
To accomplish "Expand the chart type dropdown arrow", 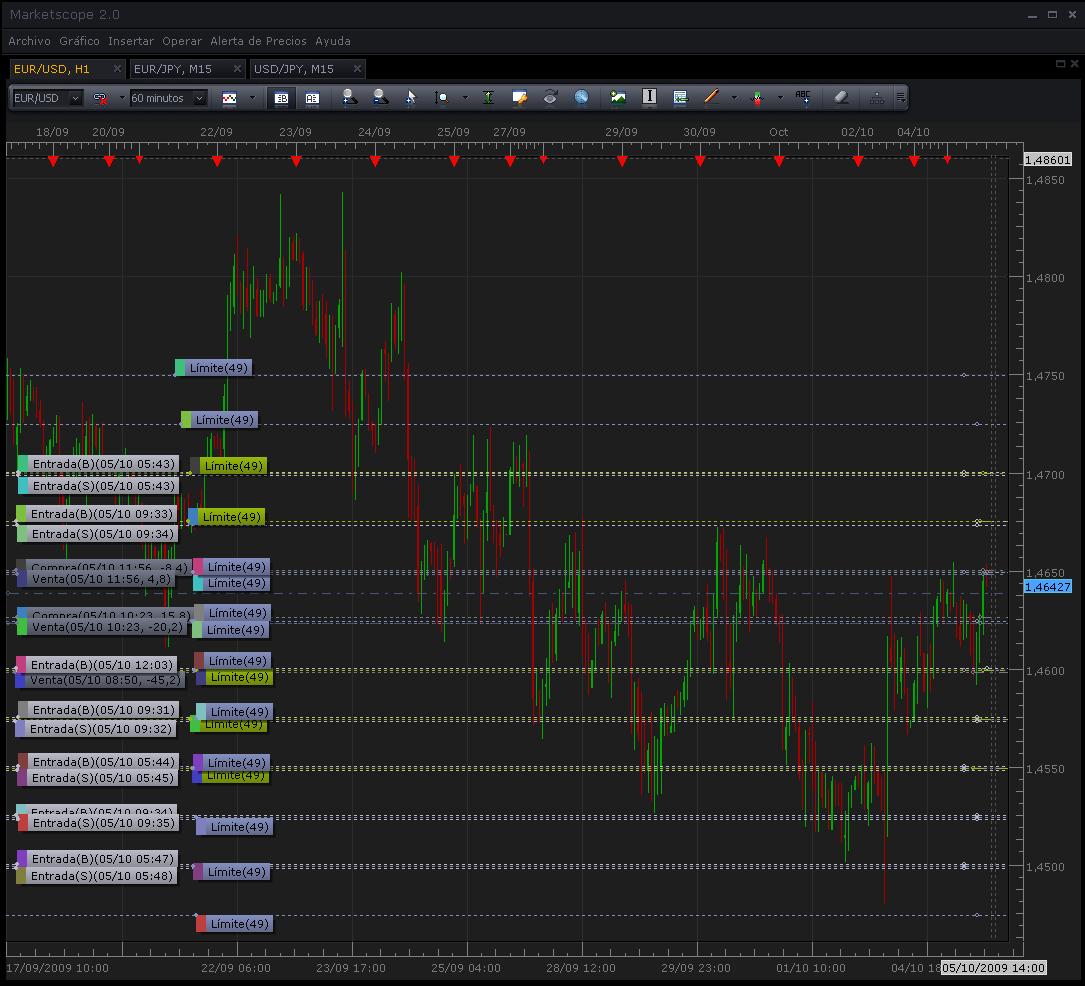I will pyautogui.click(x=252, y=98).
